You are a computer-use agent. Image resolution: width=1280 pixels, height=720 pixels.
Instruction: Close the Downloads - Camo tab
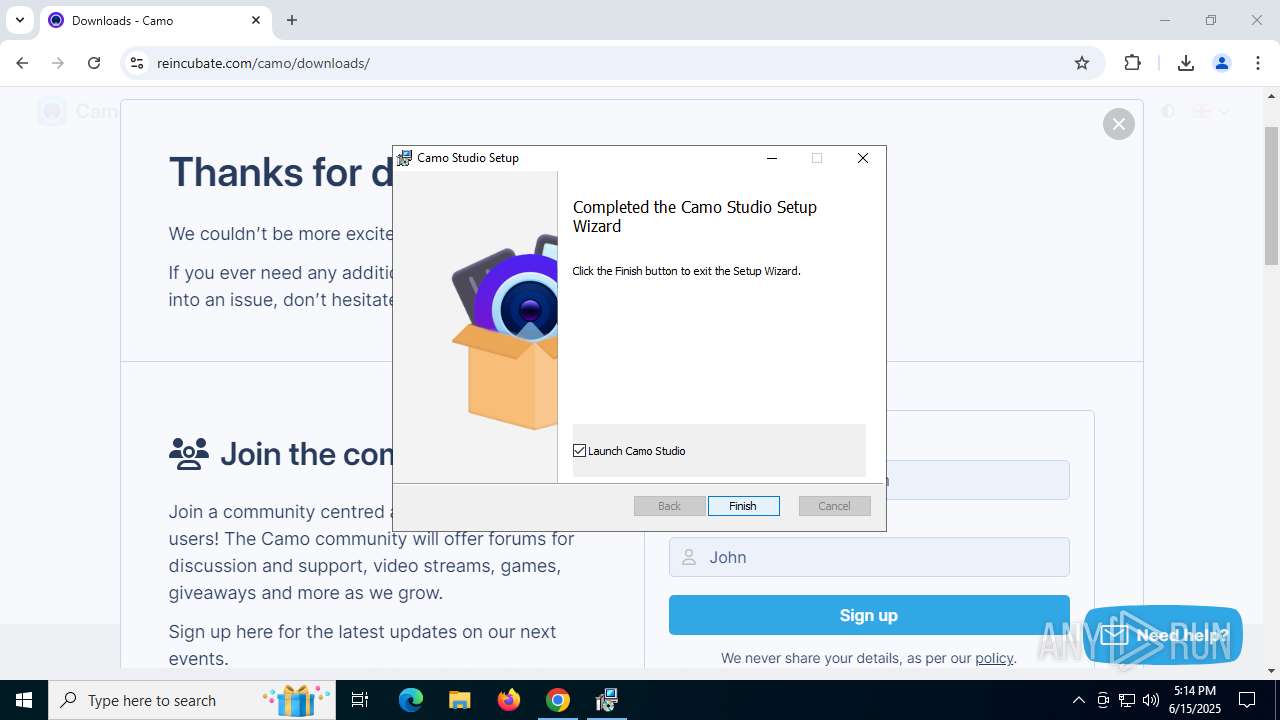(256, 20)
